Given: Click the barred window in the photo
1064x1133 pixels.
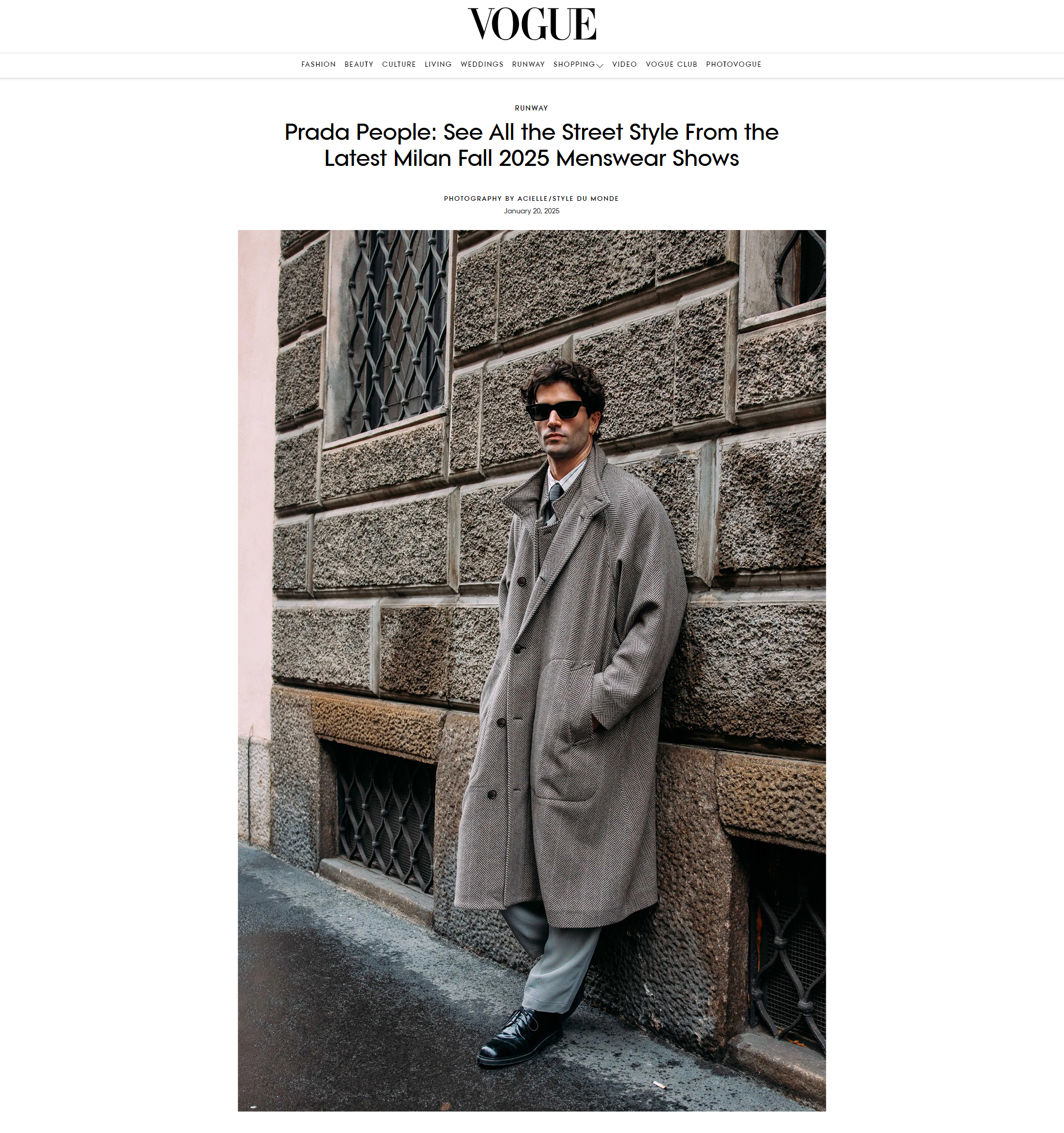Looking at the screenshot, I should click(398, 332).
